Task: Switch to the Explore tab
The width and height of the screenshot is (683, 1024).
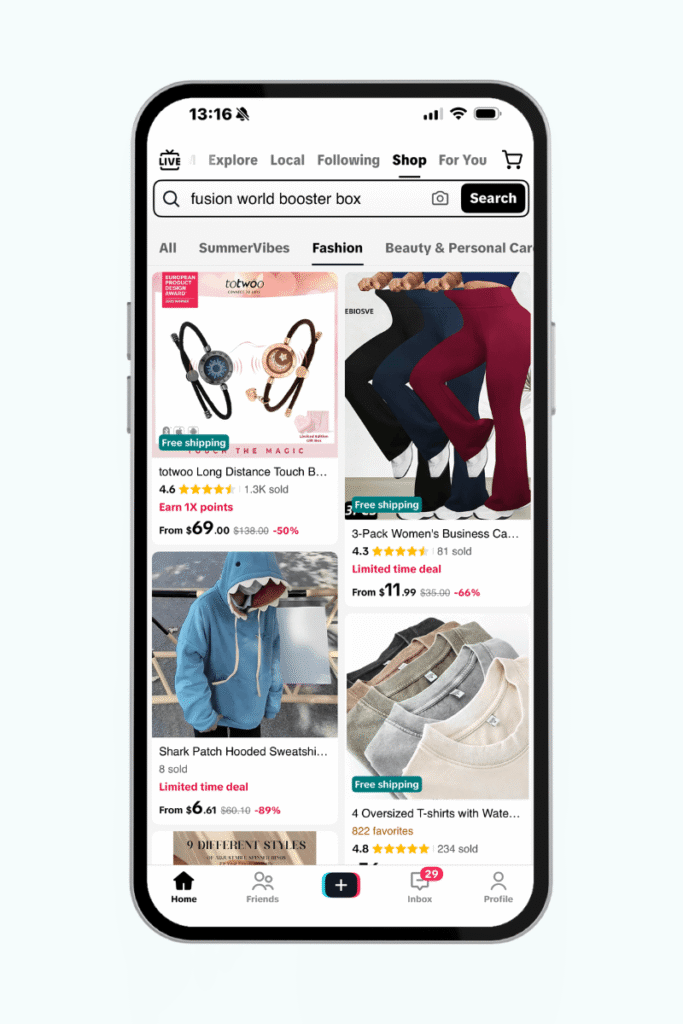Action: coord(233,160)
